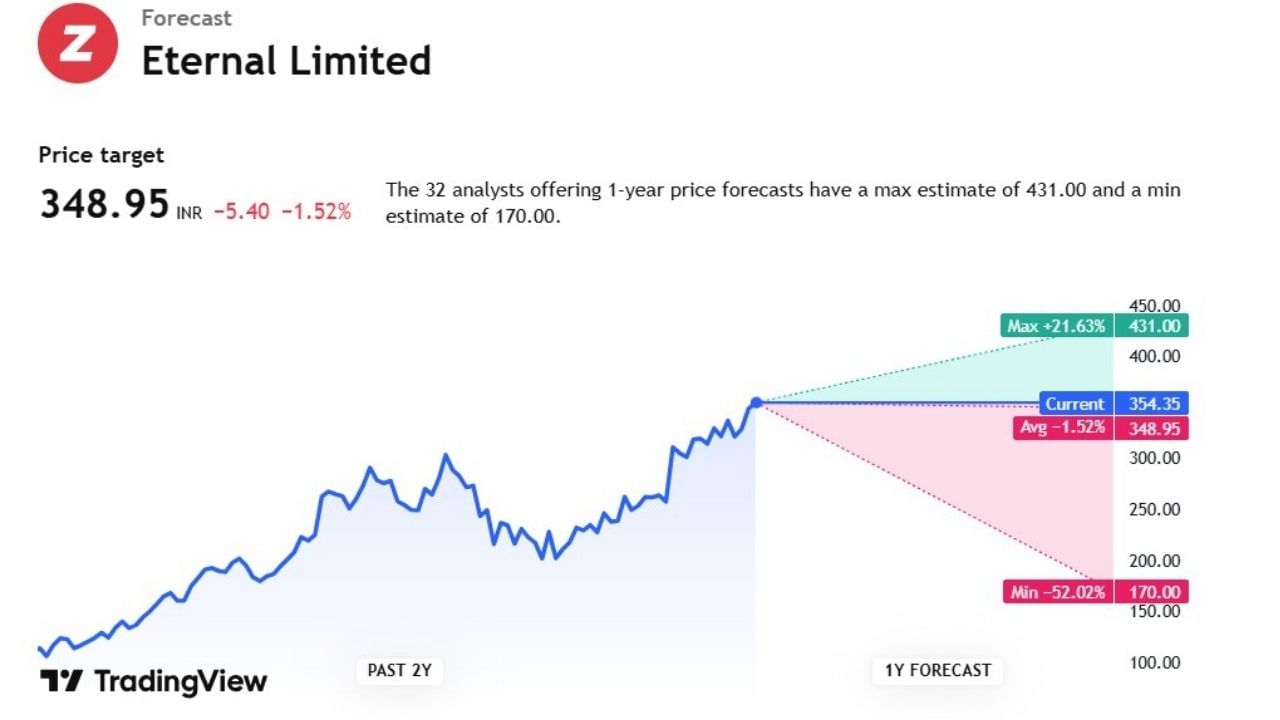Click the TradingView wordmark text
Screen dimensions: 1280x720
click(x=180, y=682)
